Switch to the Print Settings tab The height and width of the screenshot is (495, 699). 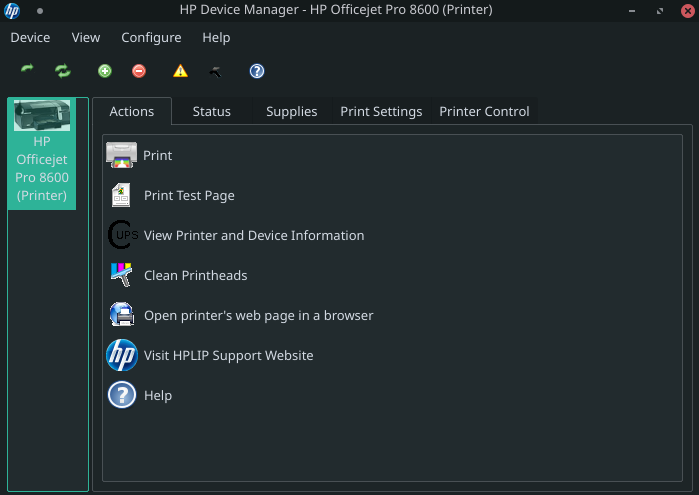[x=381, y=111]
